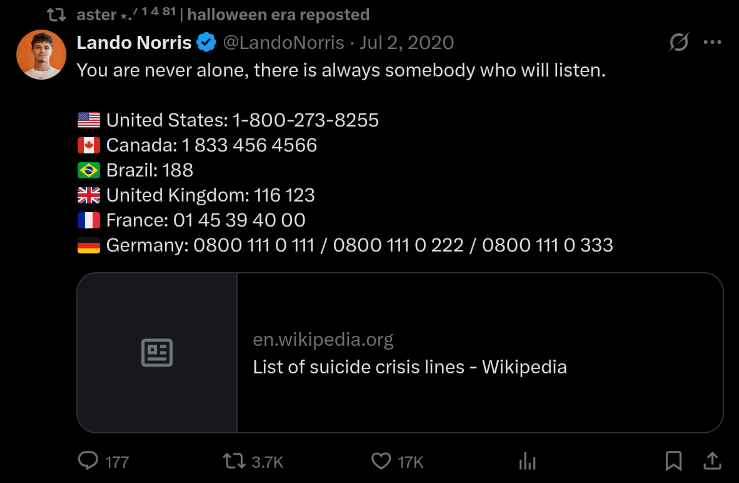
Task: Click the newspaper placeholder icon in link card
Action: [157, 352]
